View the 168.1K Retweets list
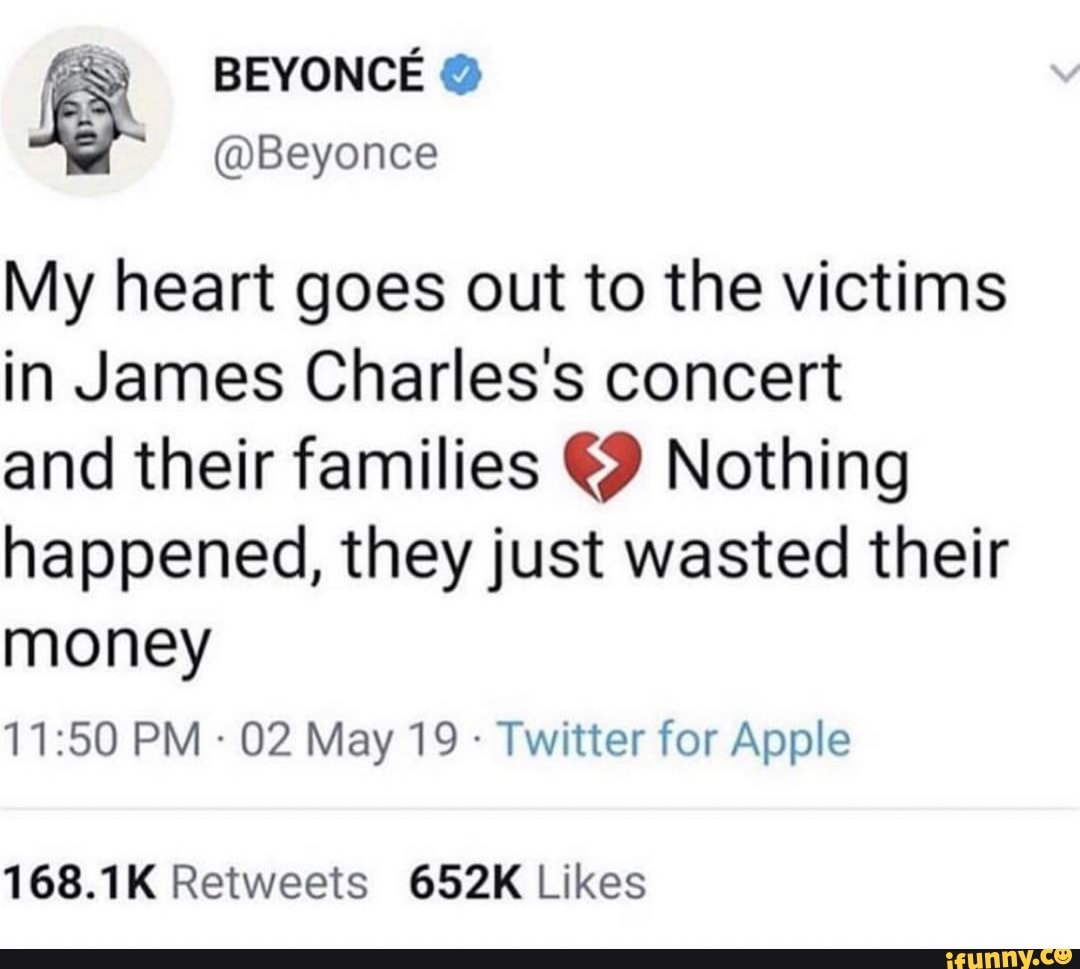Viewport: 1080px width, 969px height. point(186,883)
